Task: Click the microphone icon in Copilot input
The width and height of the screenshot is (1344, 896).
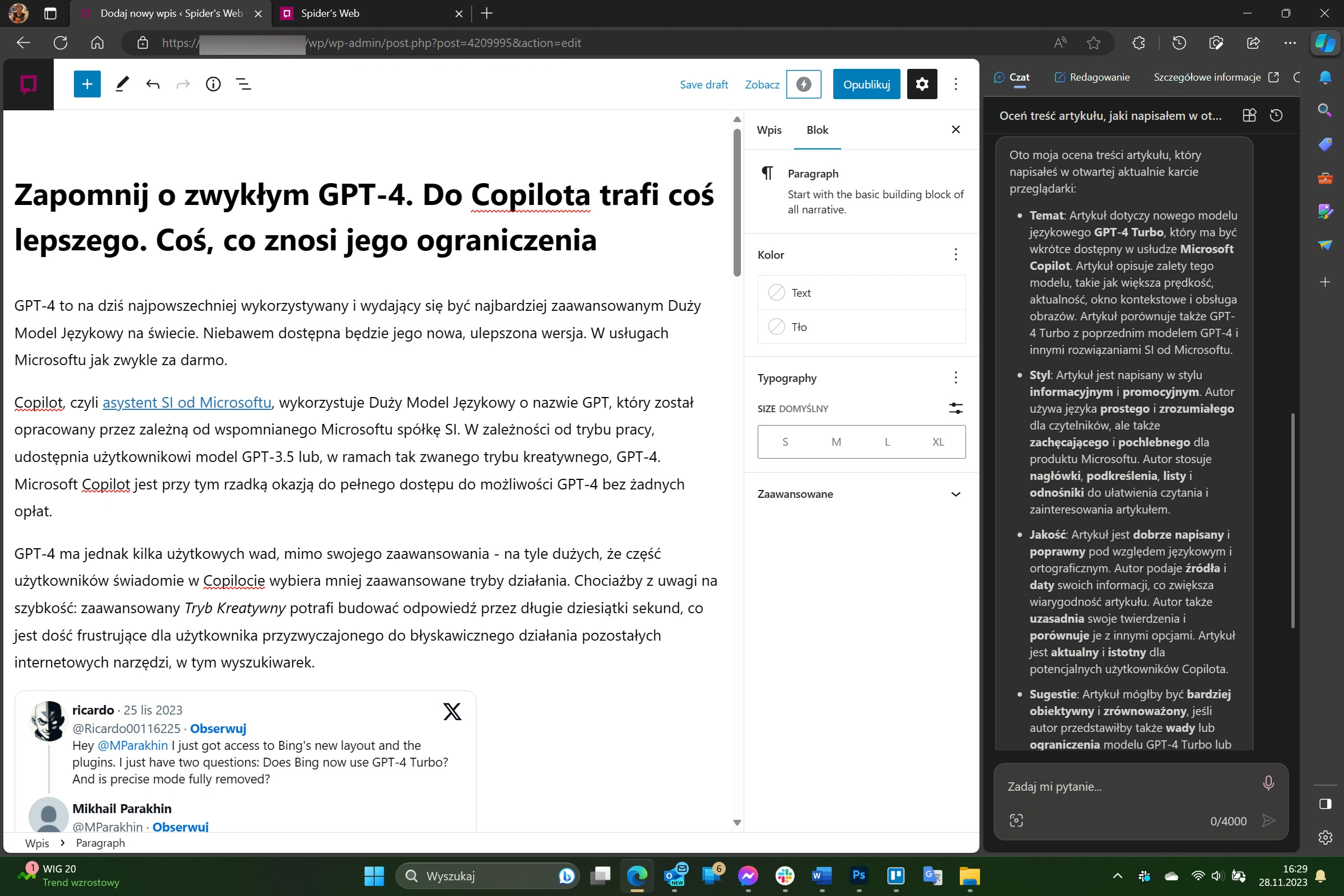Action: pyautogui.click(x=1268, y=783)
